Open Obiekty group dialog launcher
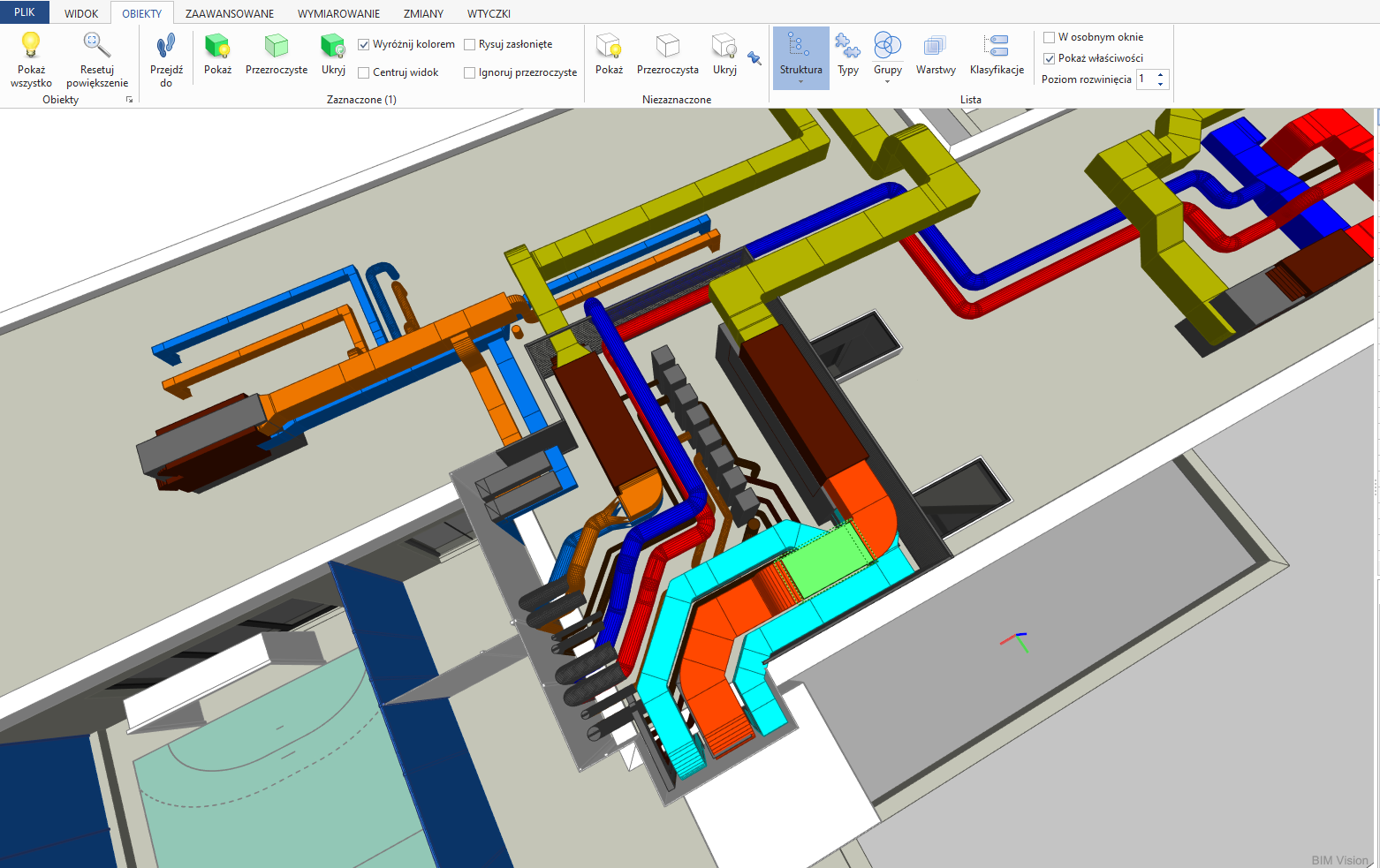 pyautogui.click(x=129, y=100)
